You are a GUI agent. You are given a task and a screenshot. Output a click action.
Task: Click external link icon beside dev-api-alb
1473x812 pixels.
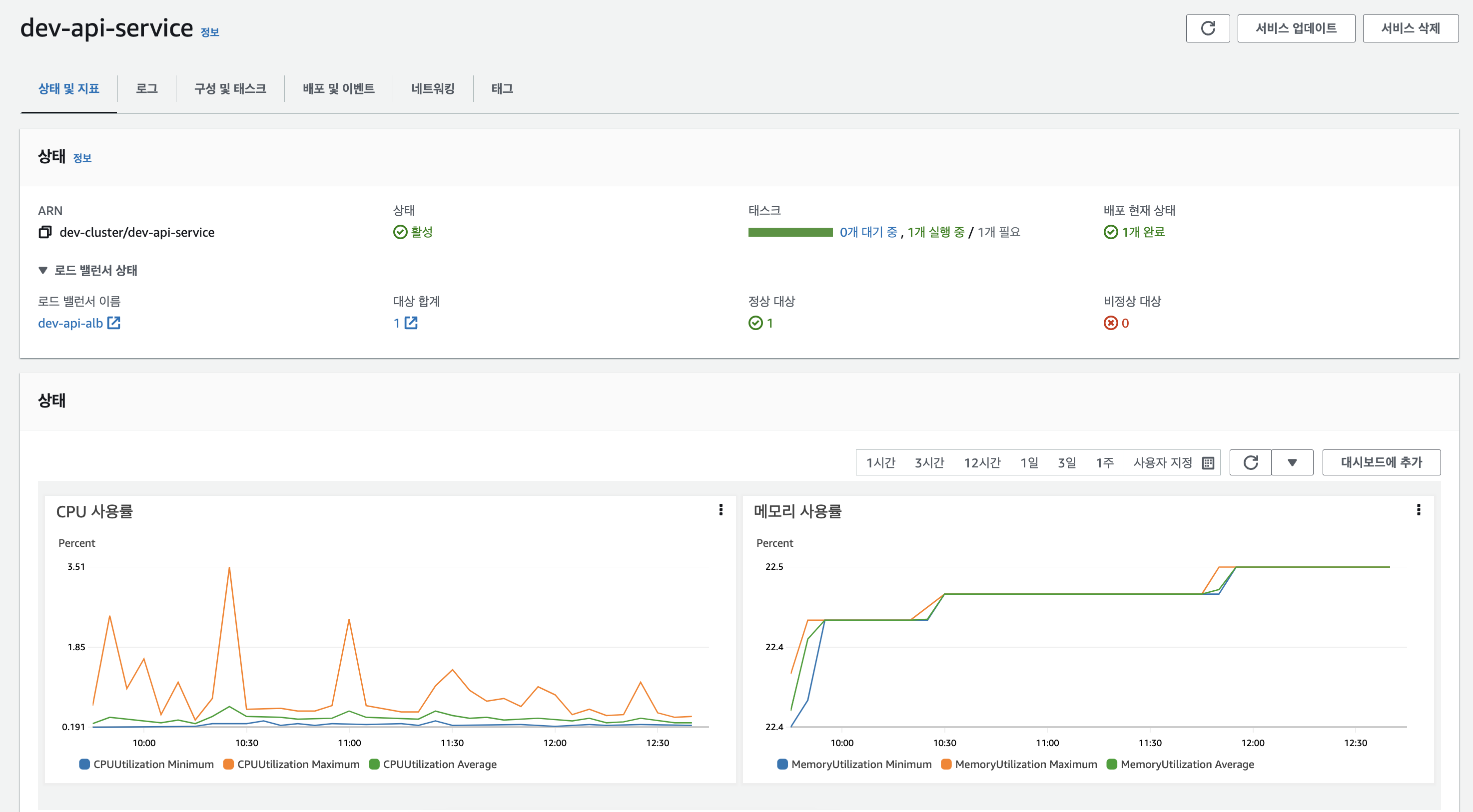[114, 323]
